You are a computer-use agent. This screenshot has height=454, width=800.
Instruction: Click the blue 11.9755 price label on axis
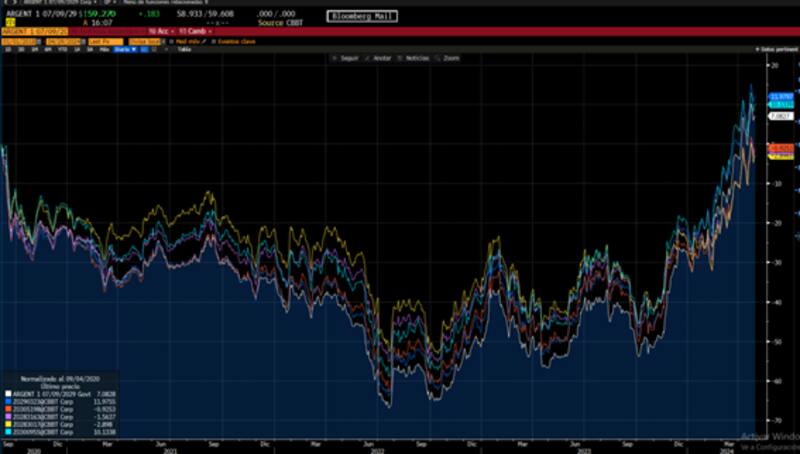[x=780, y=96]
